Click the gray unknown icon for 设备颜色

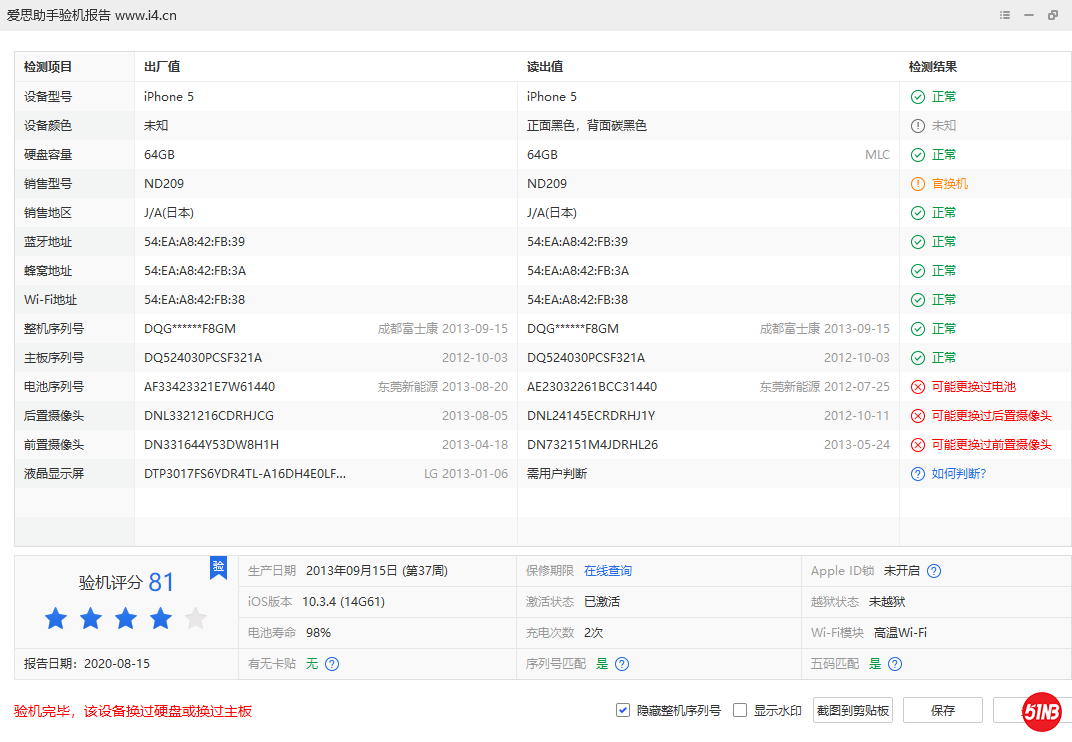click(x=917, y=126)
